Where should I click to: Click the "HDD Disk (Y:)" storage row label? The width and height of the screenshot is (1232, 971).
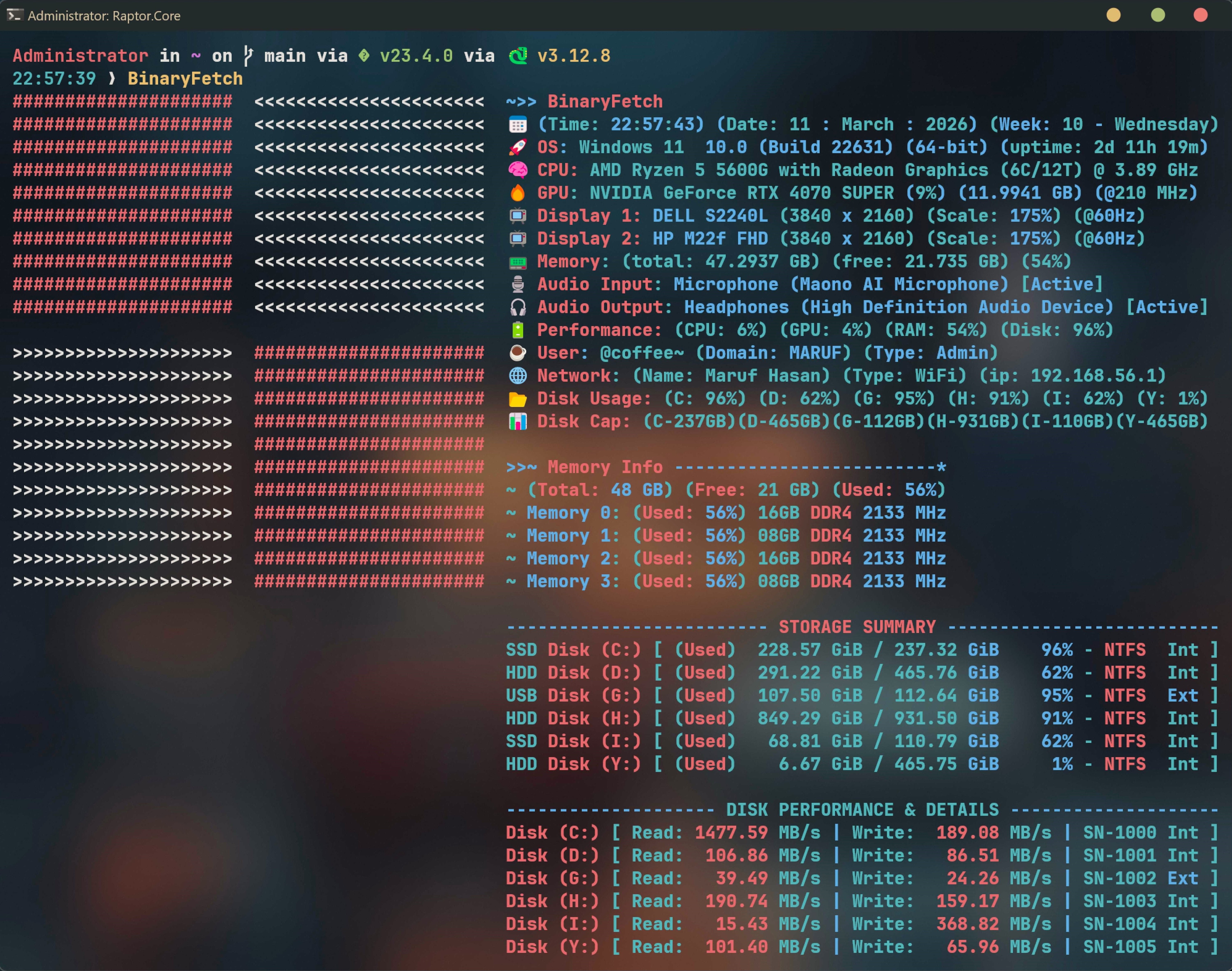pos(574,764)
